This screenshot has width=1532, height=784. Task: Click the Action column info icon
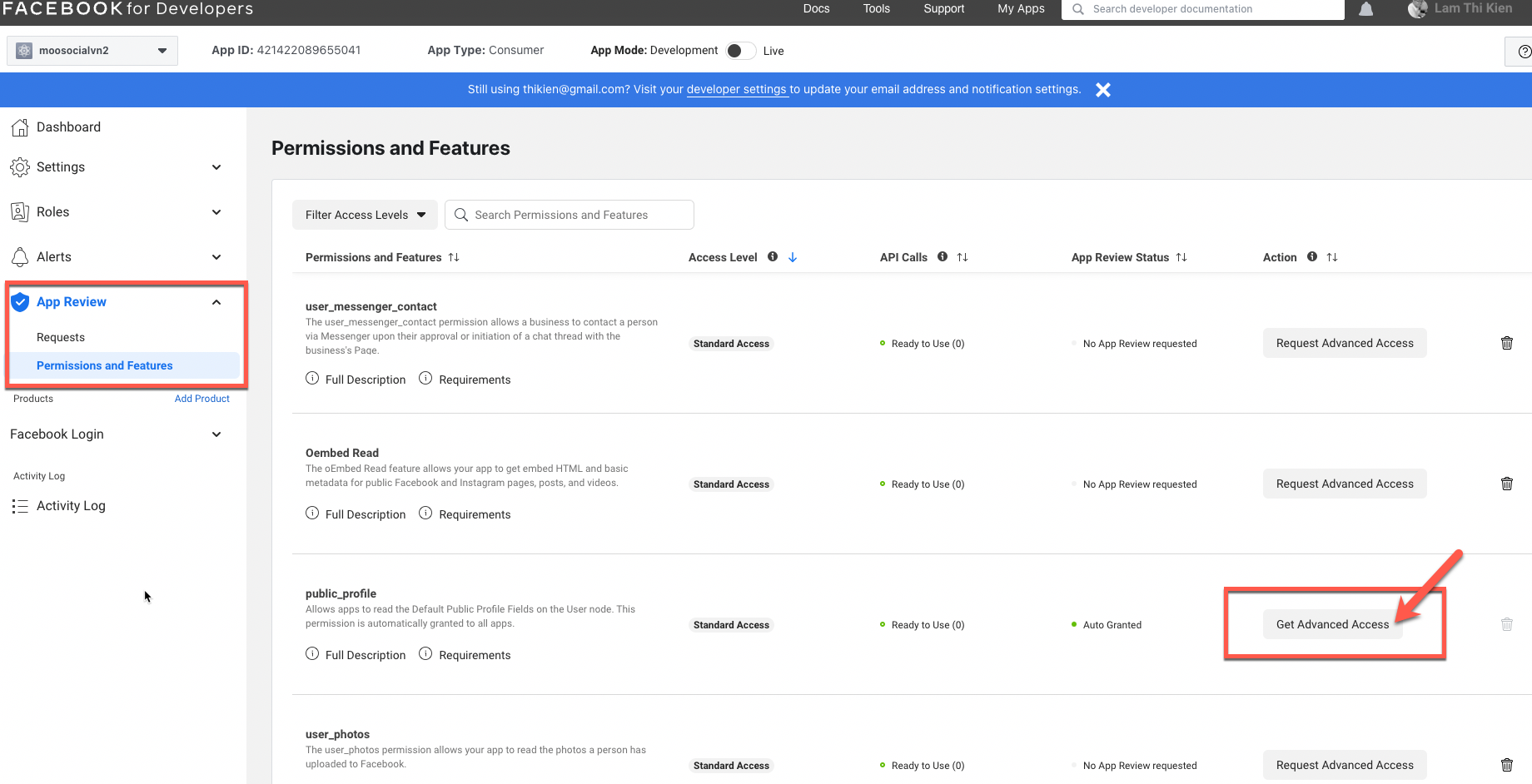[1312, 256]
